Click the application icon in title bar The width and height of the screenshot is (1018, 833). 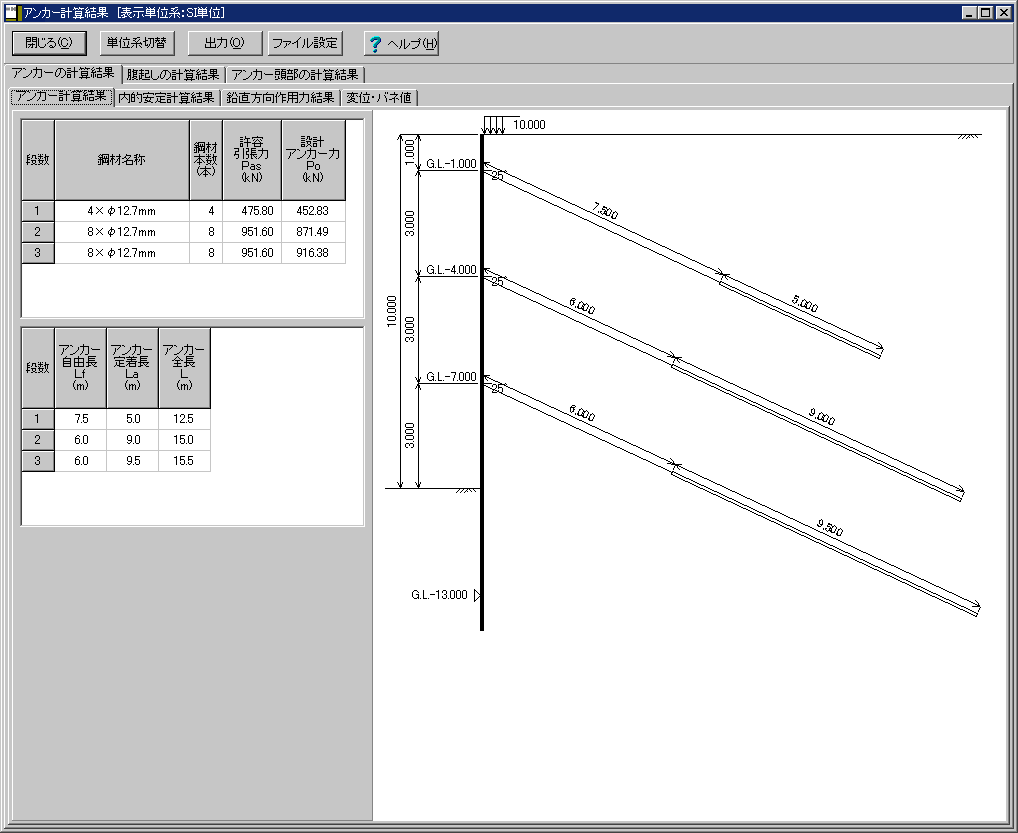click(11, 13)
